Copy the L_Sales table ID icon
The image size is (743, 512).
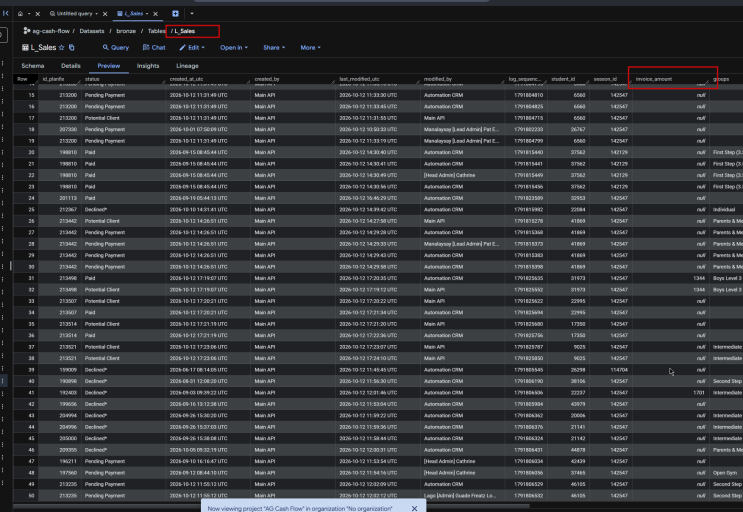click(x=72, y=47)
